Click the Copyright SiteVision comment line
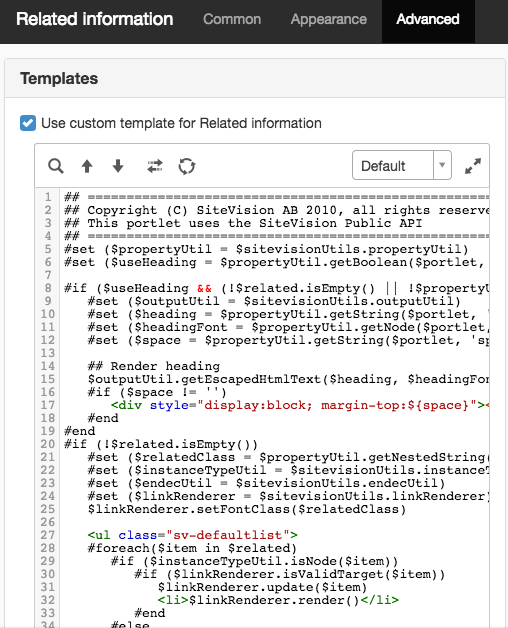Viewport: 508px width, 628px height. click(276, 210)
